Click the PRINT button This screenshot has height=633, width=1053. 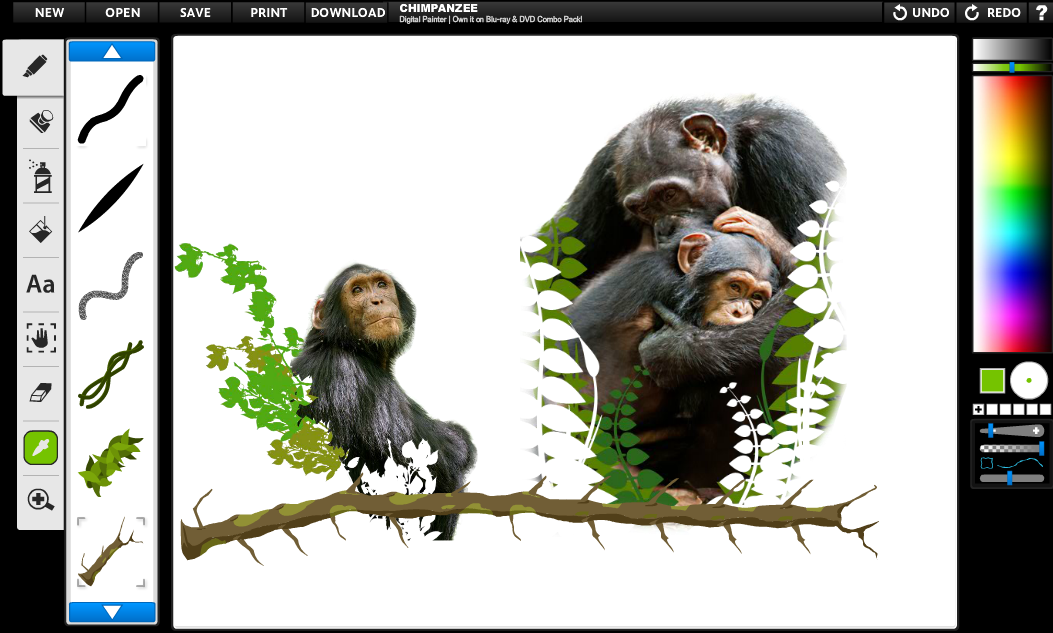(269, 12)
